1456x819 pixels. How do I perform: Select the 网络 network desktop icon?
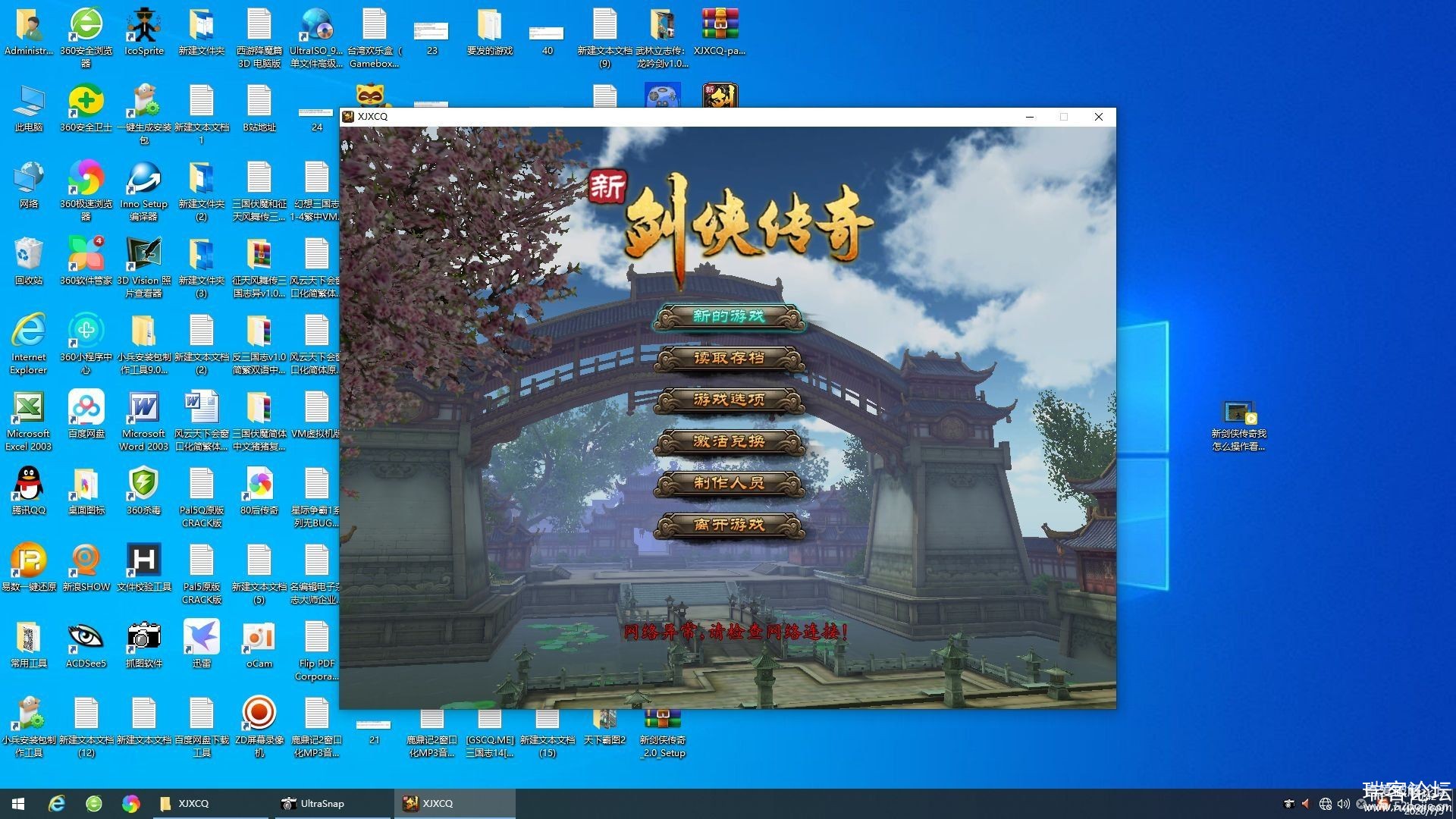(29, 185)
